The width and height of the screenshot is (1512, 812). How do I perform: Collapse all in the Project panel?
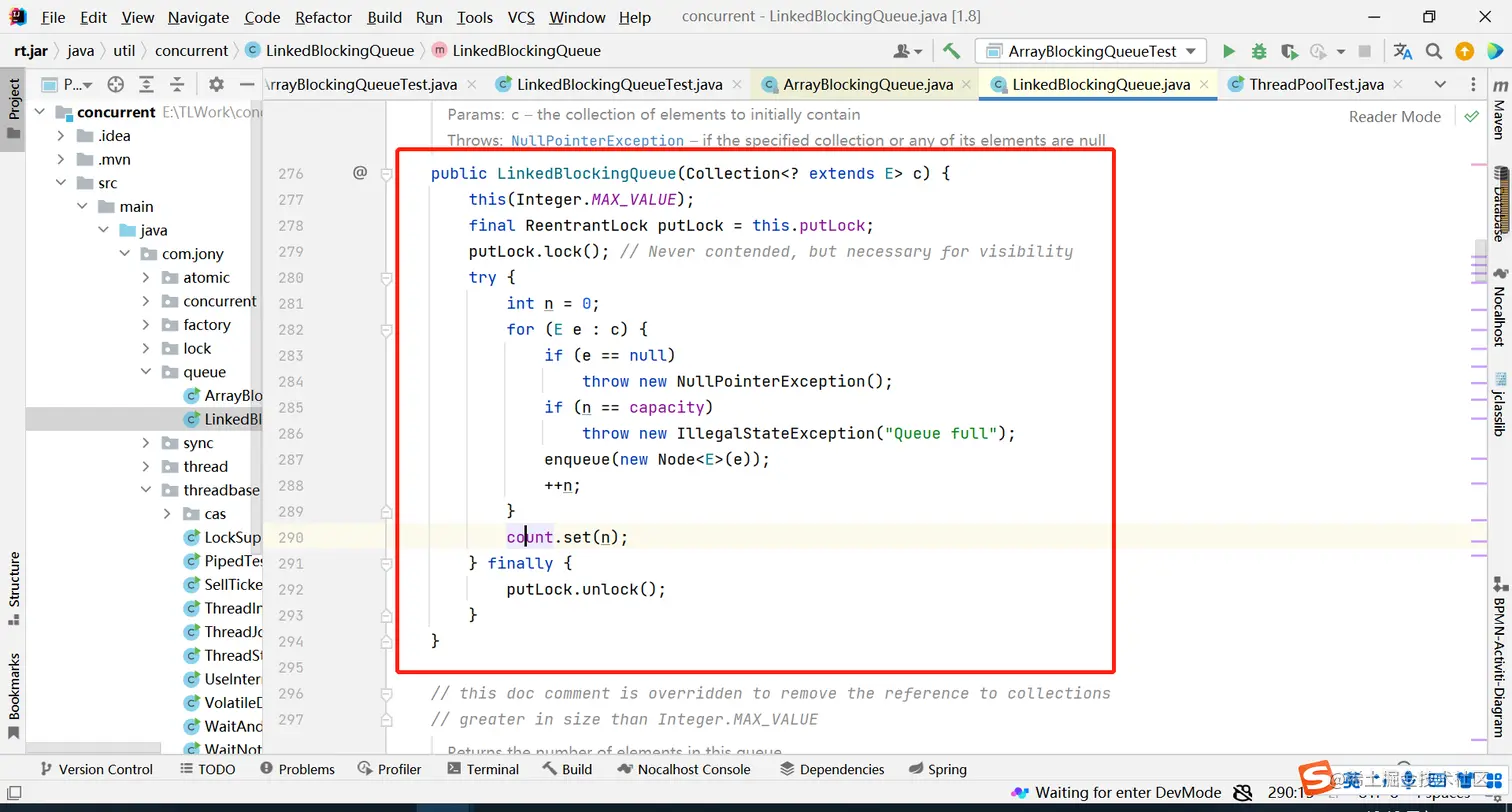coord(177,85)
